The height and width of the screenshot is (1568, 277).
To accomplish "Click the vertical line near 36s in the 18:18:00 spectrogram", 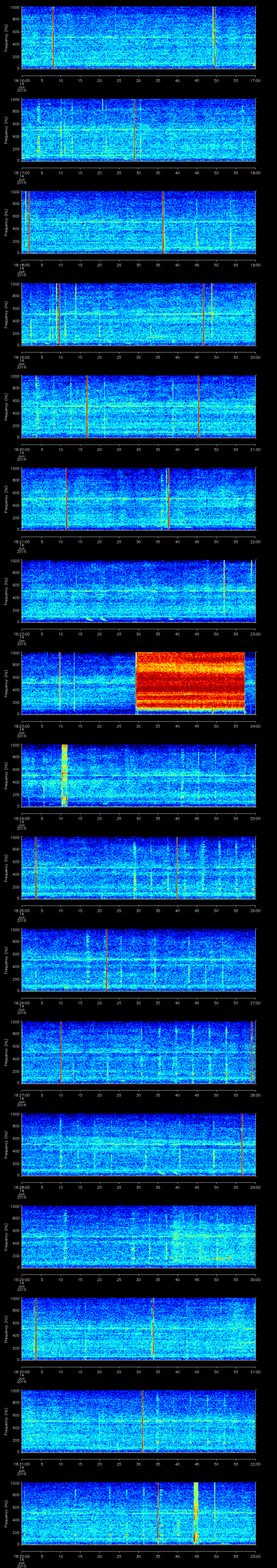I will (x=163, y=222).
